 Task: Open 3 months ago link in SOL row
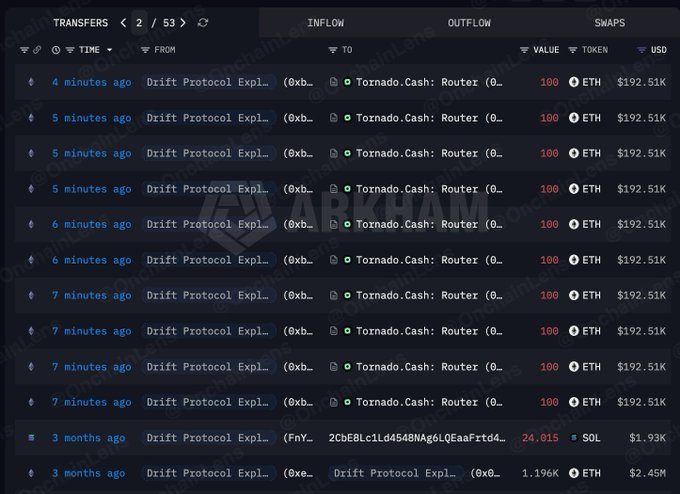pyautogui.click(x=88, y=438)
